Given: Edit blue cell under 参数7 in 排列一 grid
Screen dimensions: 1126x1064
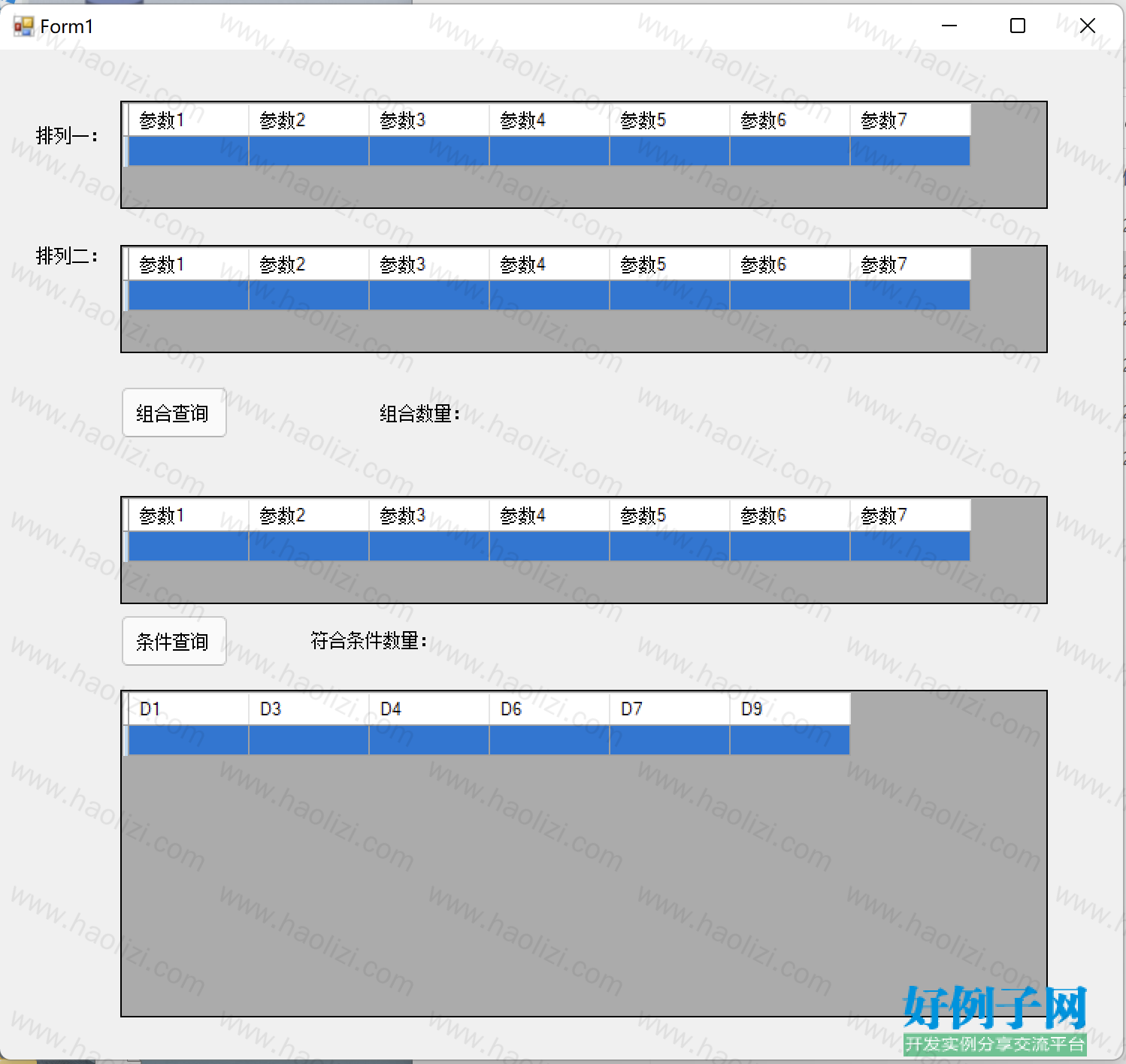Looking at the screenshot, I should [910, 151].
